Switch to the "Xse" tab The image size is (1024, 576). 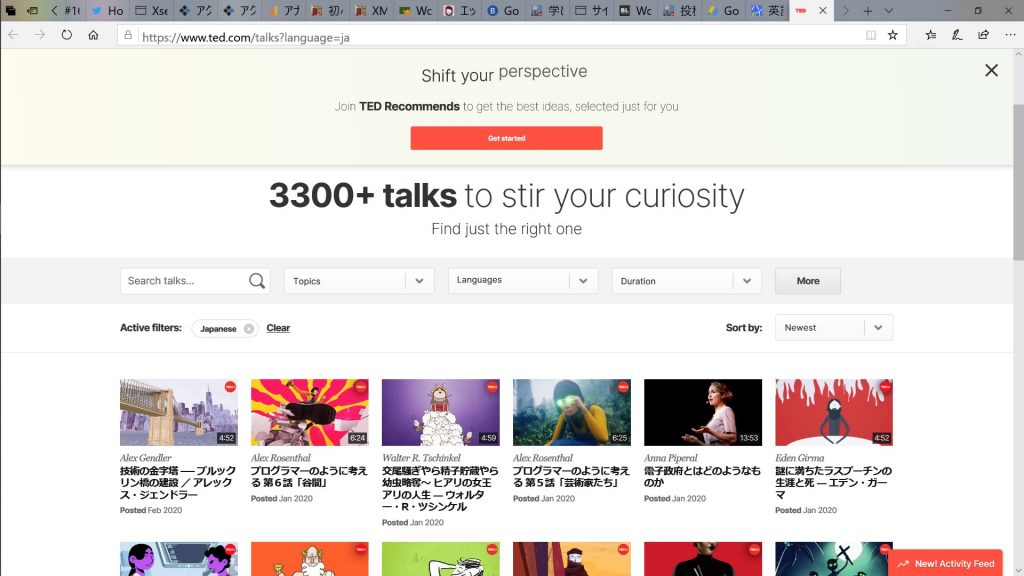click(152, 10)
